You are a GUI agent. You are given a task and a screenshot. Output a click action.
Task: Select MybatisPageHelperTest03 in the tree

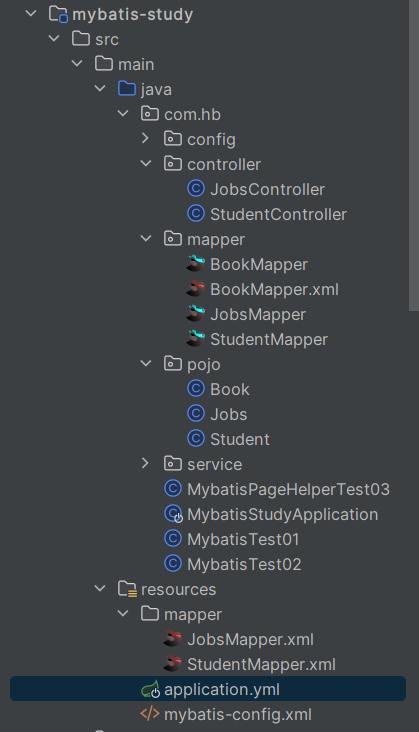(x=288, y=489)
